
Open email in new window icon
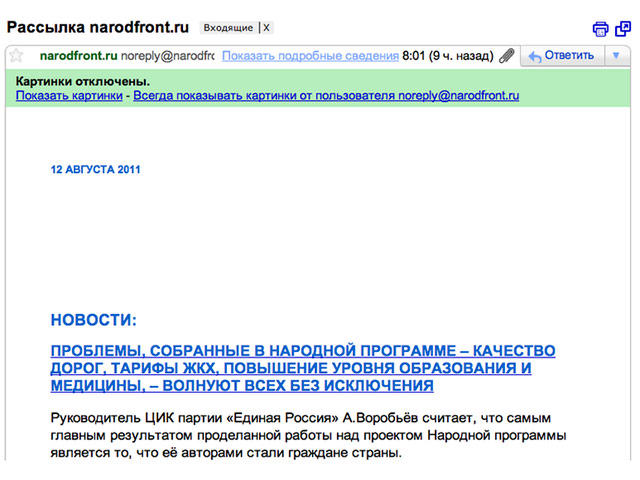pyautogui.click(x=622, y=29)
